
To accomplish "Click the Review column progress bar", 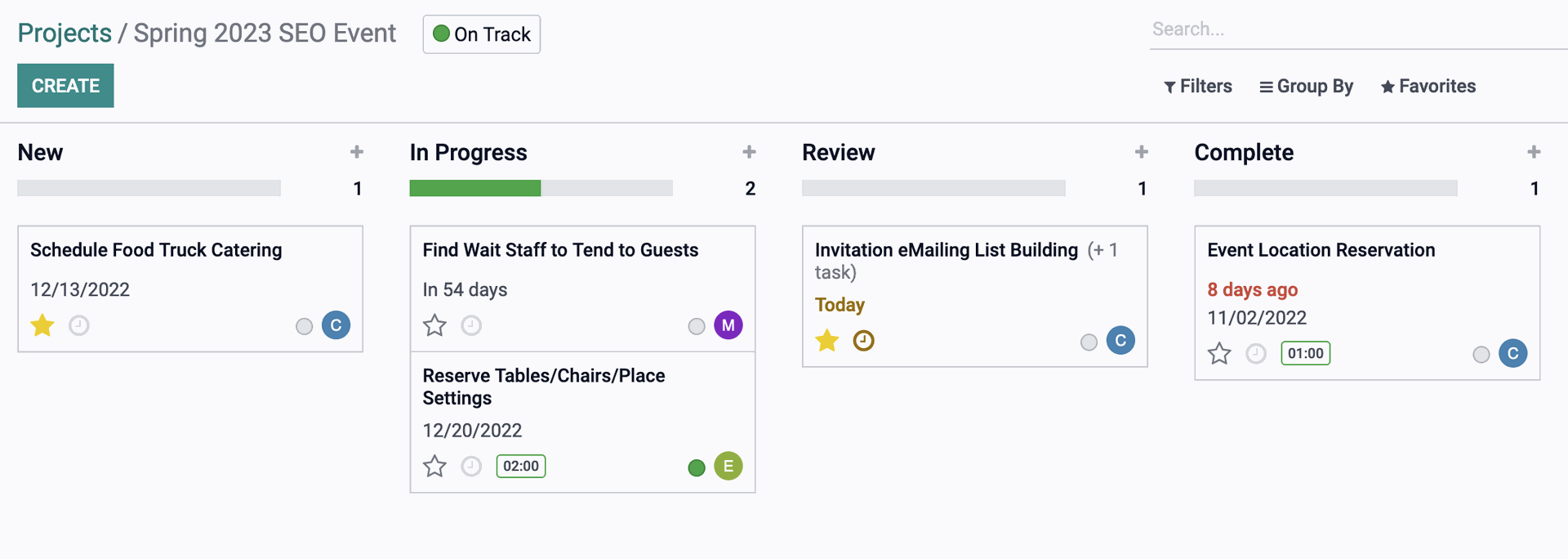I will (933, 188).
